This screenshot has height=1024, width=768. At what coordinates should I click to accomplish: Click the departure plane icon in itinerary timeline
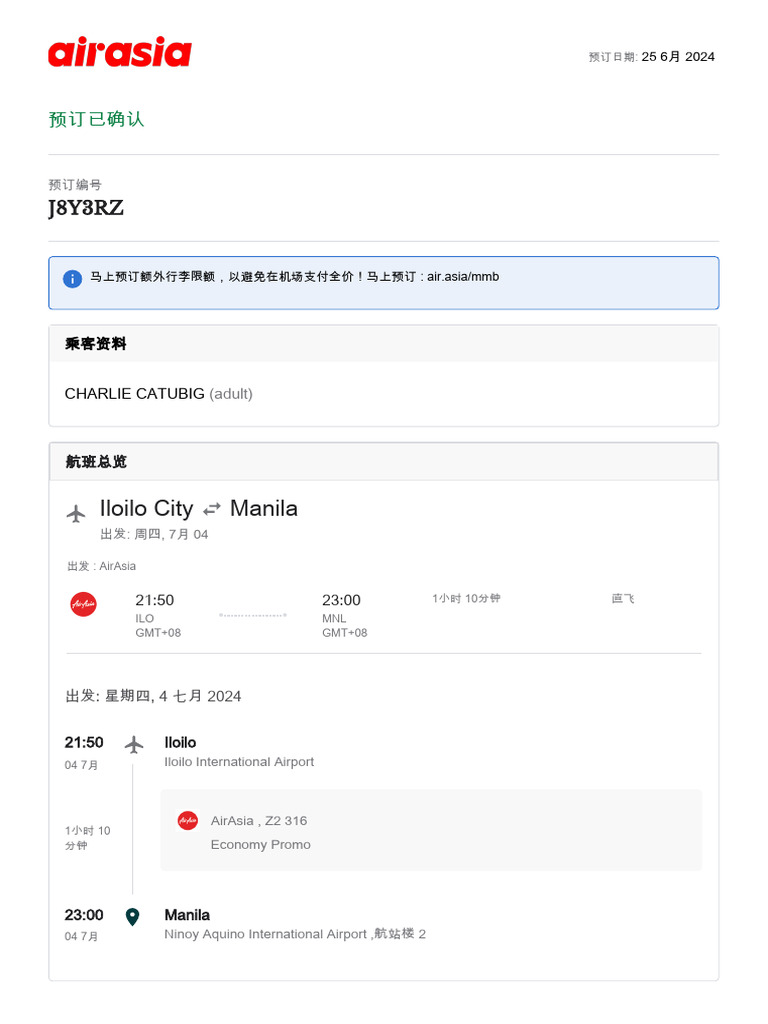pyautogui.click(x=134, y=744)
